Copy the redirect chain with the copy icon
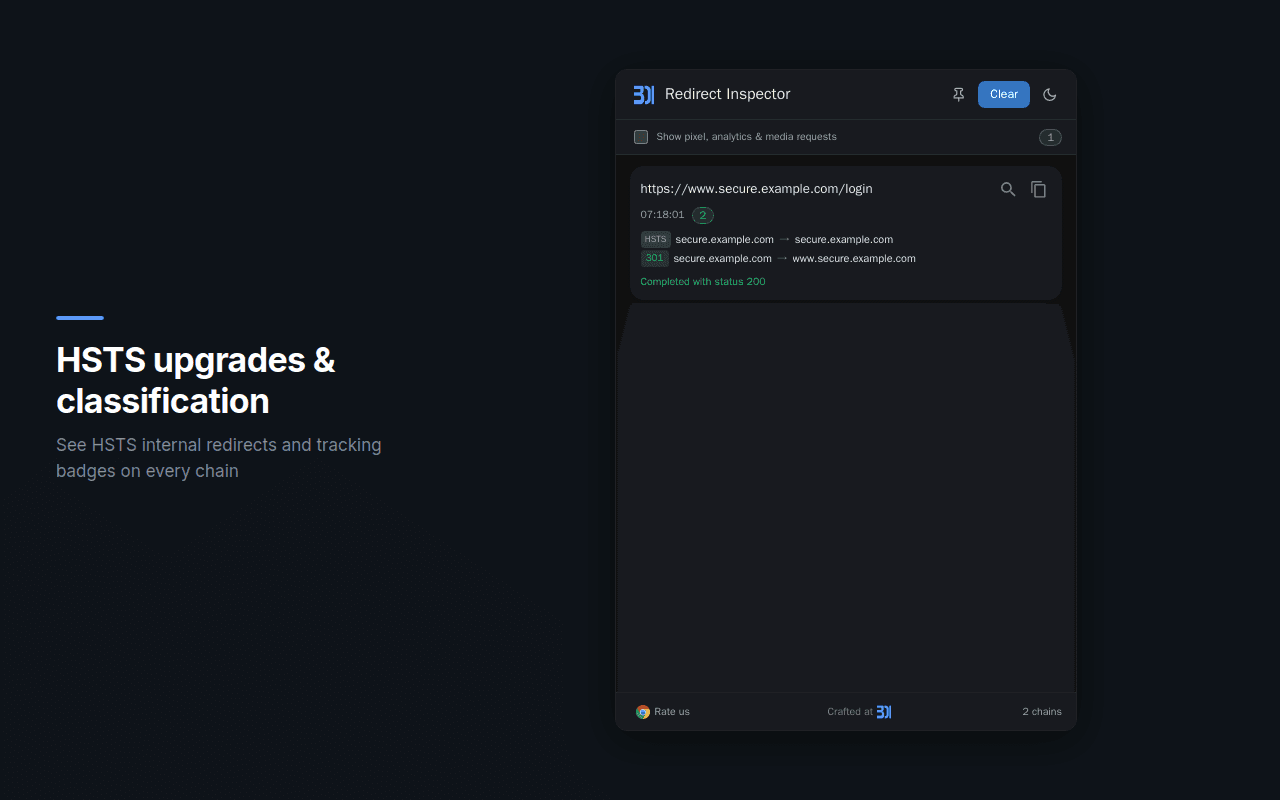This screenshot has width=1280, height=800. [x=1038, y=189]
